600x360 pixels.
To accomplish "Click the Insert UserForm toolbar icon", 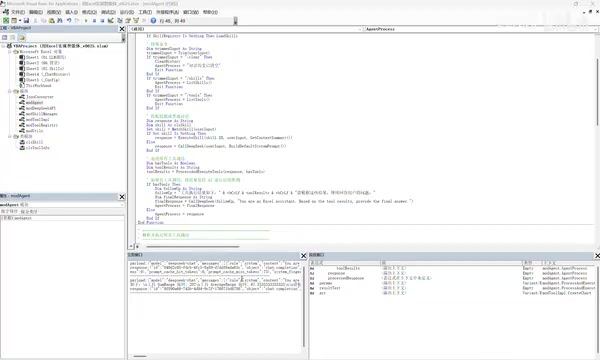I will point(14,21).
